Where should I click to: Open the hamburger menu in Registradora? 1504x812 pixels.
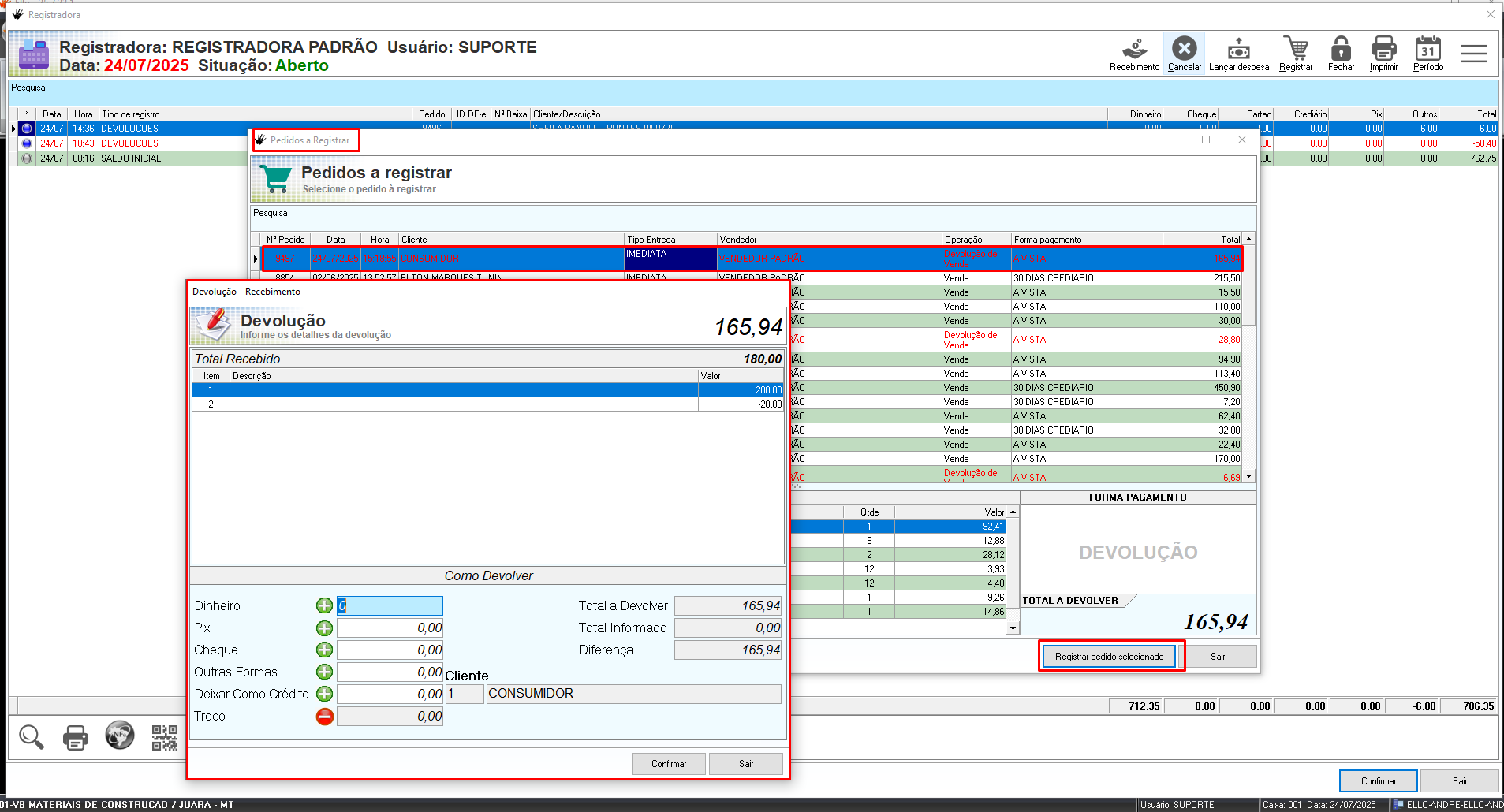pos(1473,54)
